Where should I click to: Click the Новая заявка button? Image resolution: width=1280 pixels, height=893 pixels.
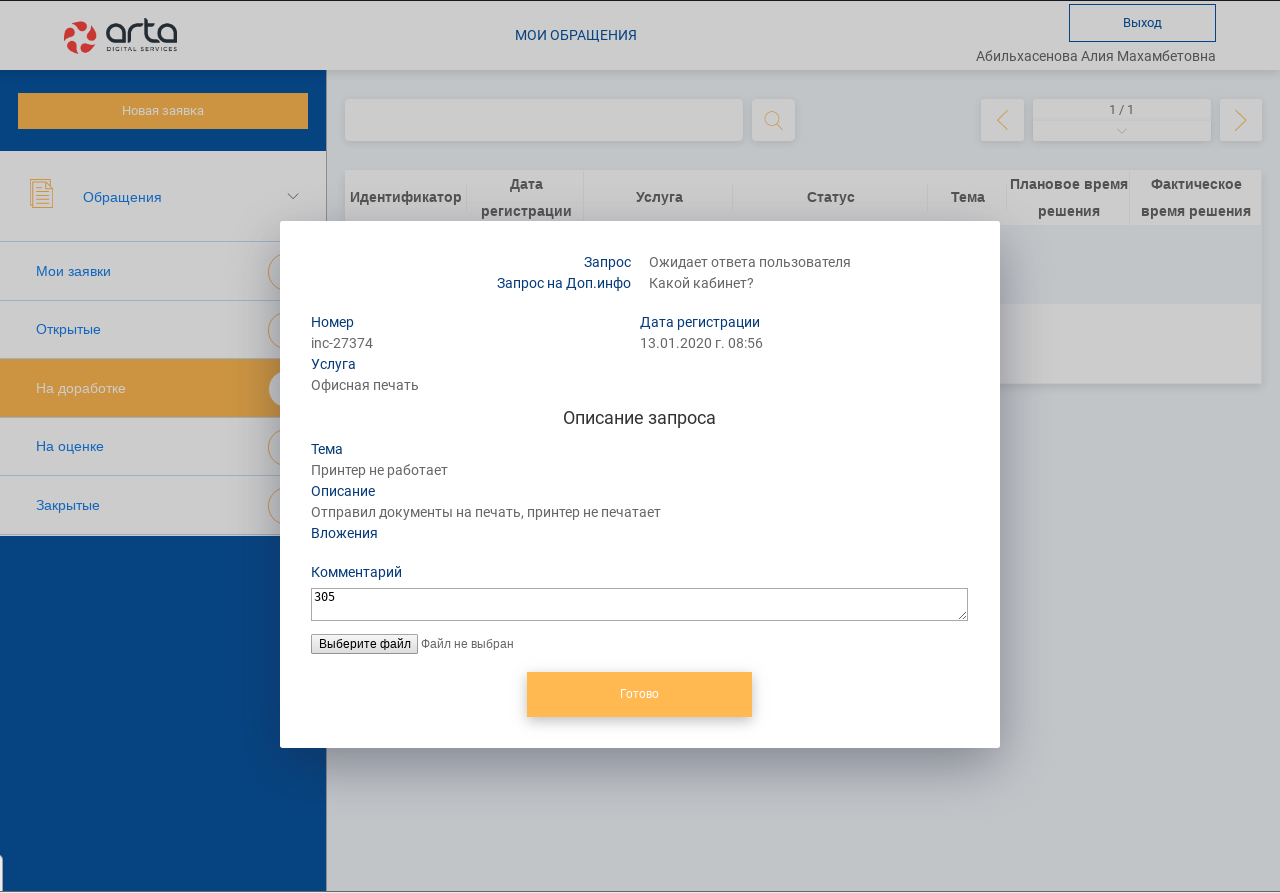pyautogui.click(x=163, y=111)
